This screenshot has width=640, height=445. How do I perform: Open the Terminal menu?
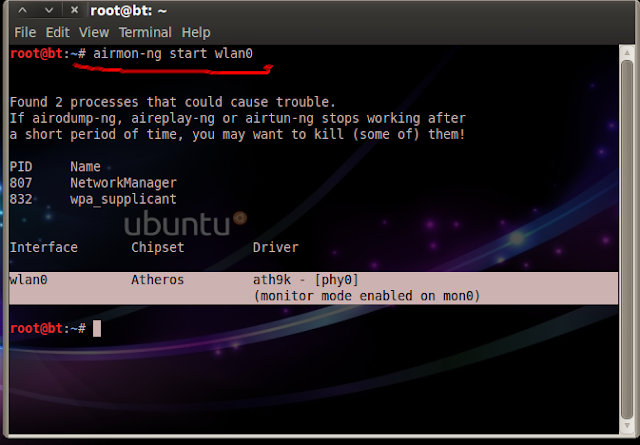(x=145, y=32)
